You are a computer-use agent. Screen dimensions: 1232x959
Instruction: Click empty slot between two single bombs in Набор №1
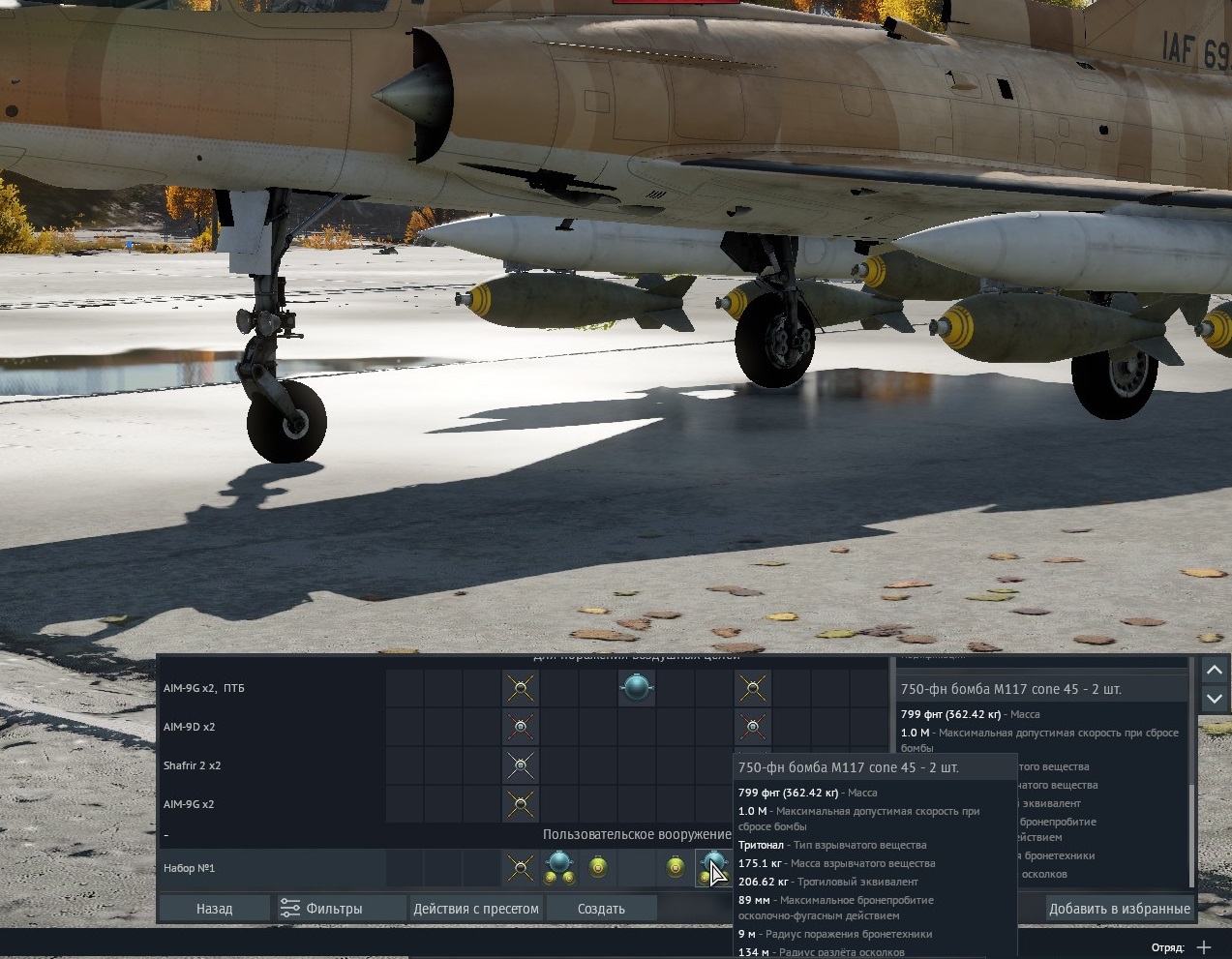coord(637,868)
